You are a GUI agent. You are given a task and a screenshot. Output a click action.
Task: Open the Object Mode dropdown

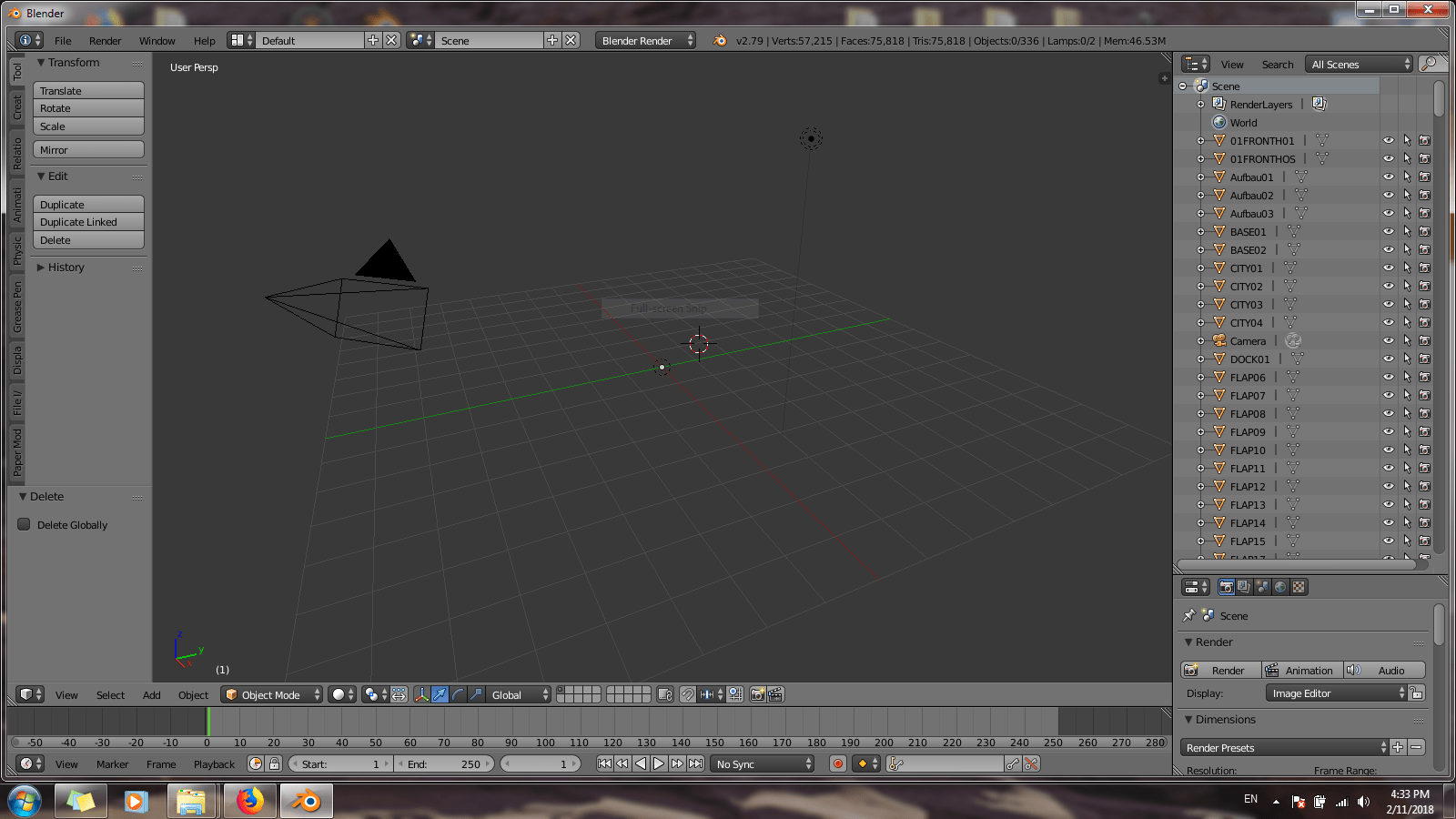272,694
